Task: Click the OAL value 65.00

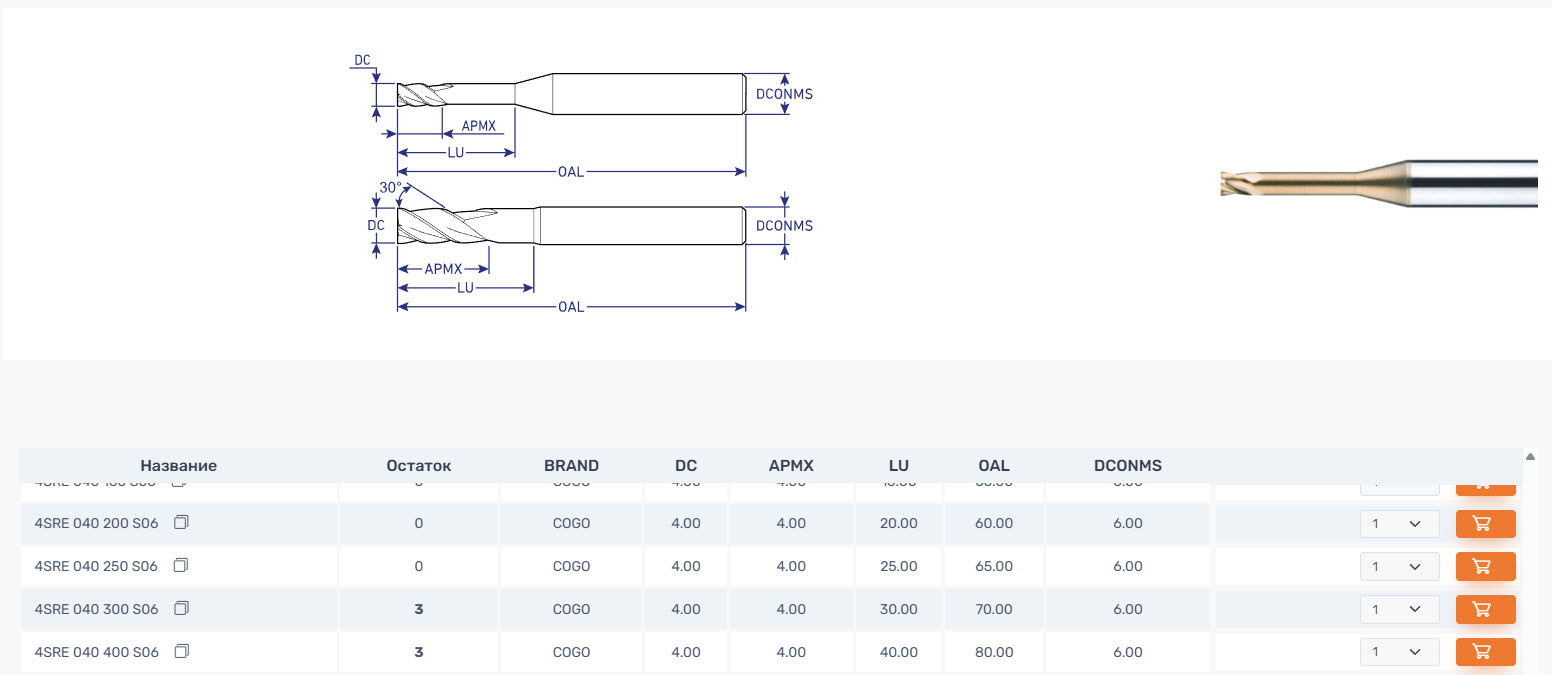Action: 994,567
